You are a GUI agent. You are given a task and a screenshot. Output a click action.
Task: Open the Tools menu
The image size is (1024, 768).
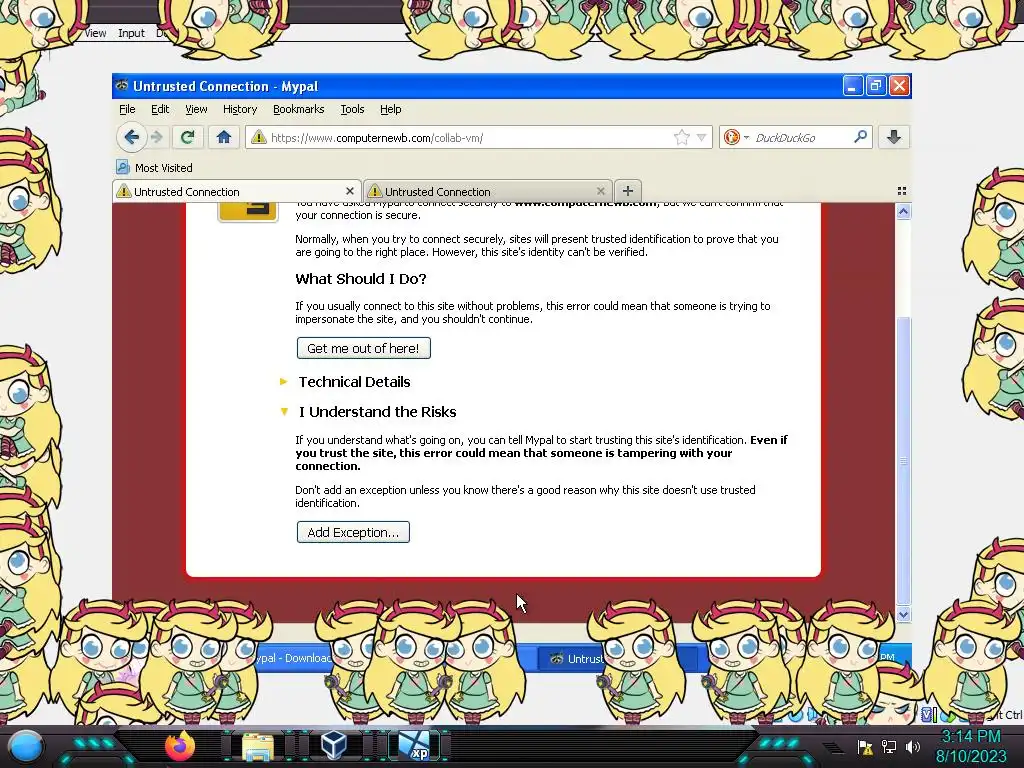tap(352, 109)
